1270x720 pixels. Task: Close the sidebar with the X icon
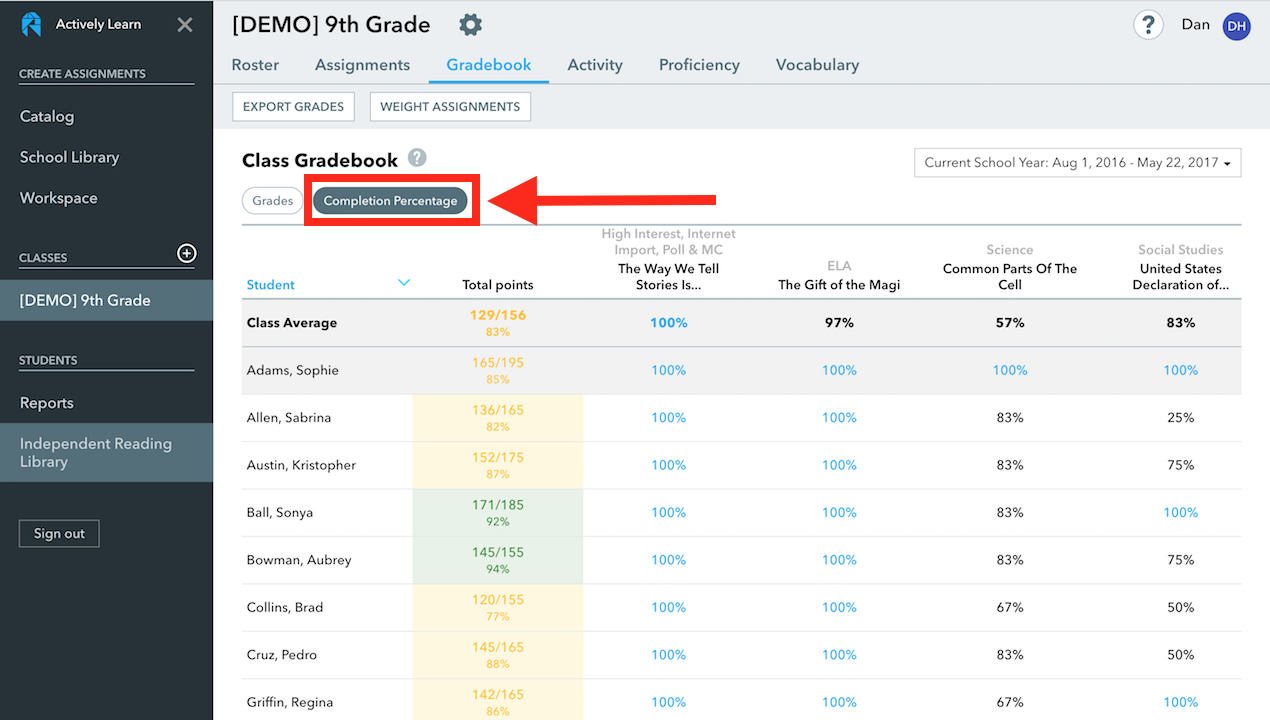click(185, 25)
